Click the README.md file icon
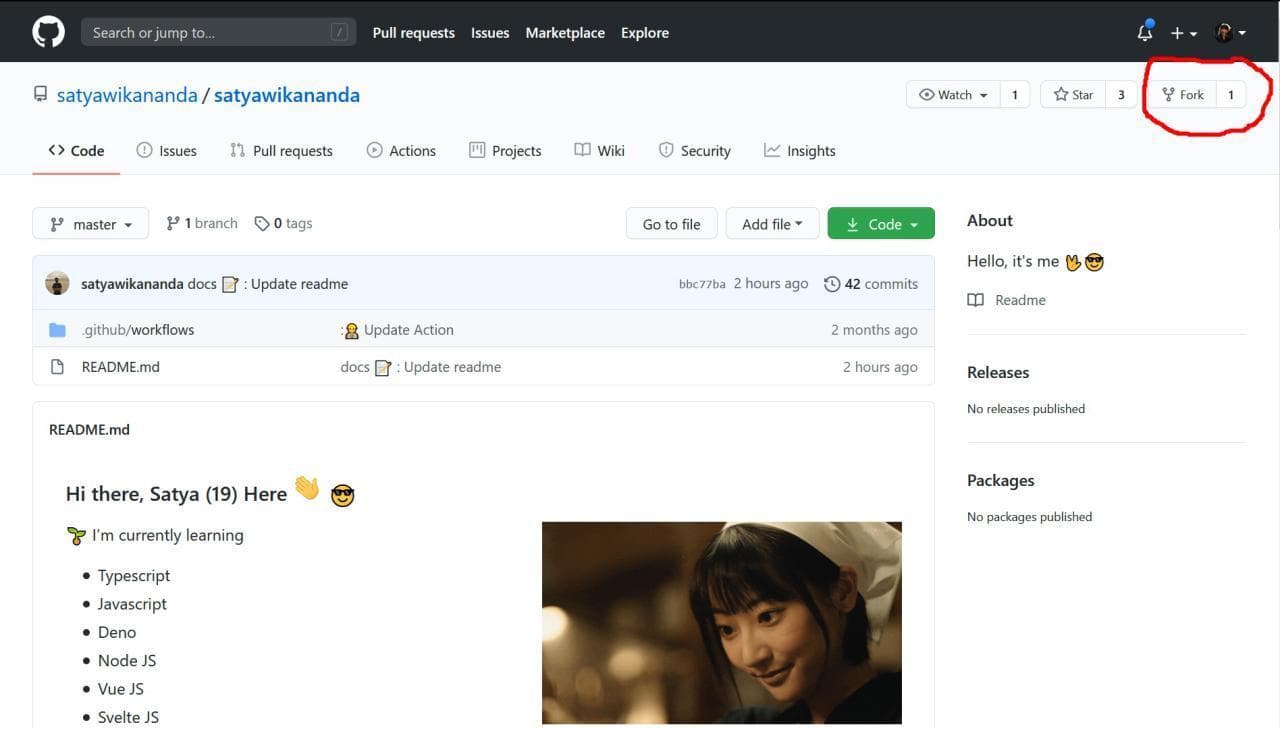The image size is (1280, 729). tap(57, 367)
